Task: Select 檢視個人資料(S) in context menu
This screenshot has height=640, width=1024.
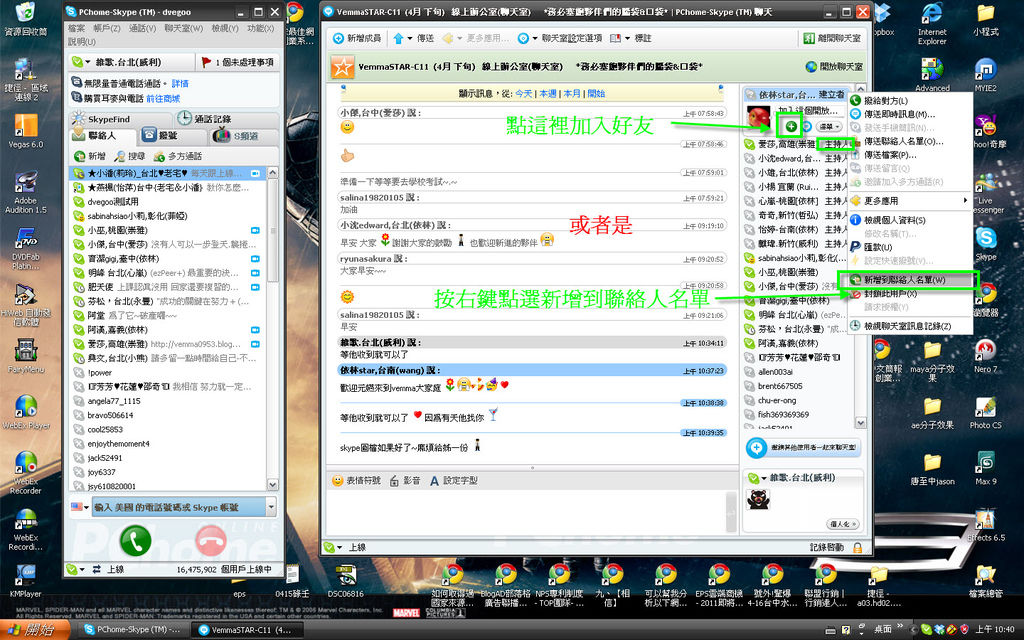Action: click(x=910, y=220)
